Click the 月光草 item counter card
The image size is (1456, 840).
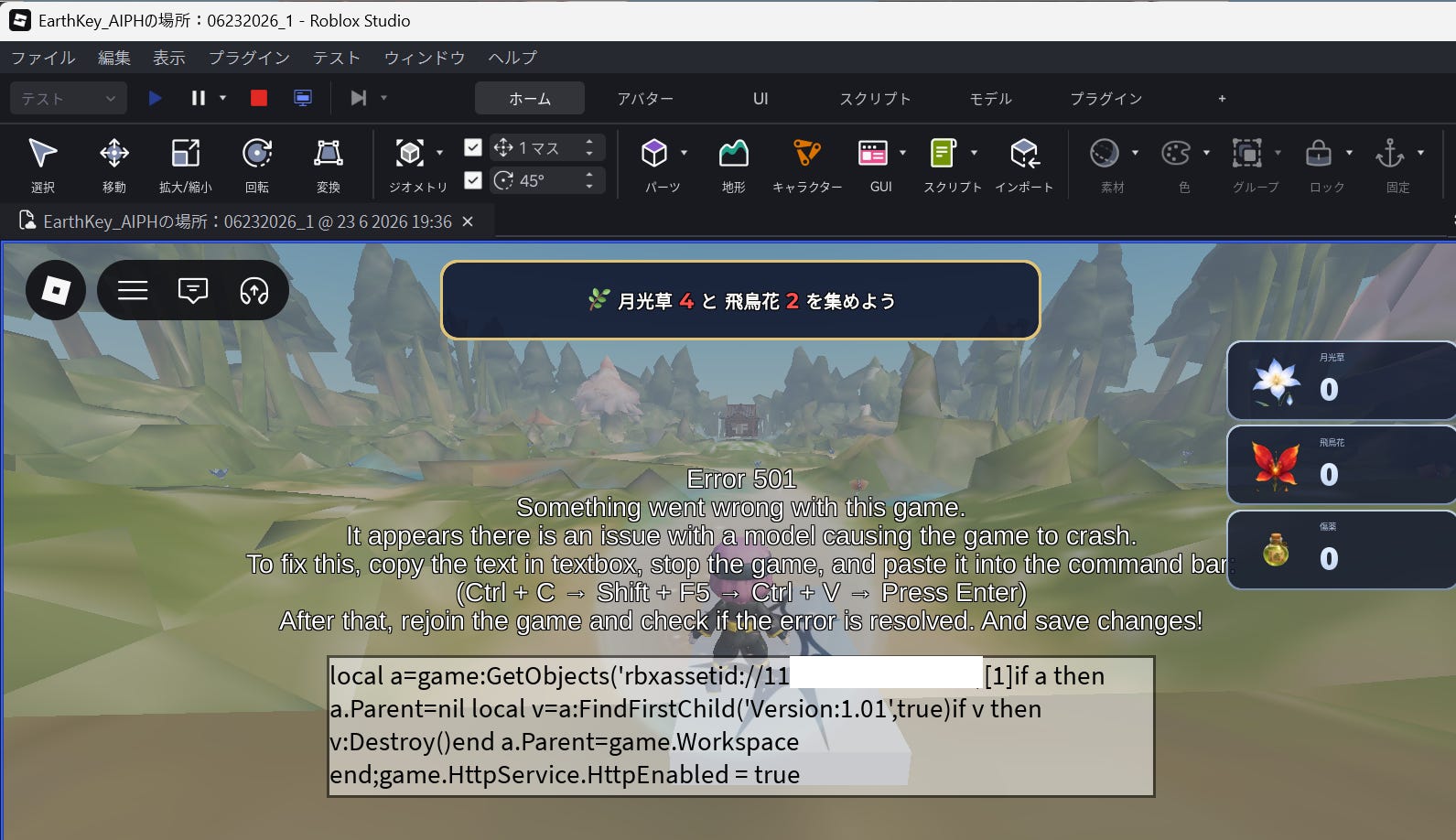coord(1341,381)
